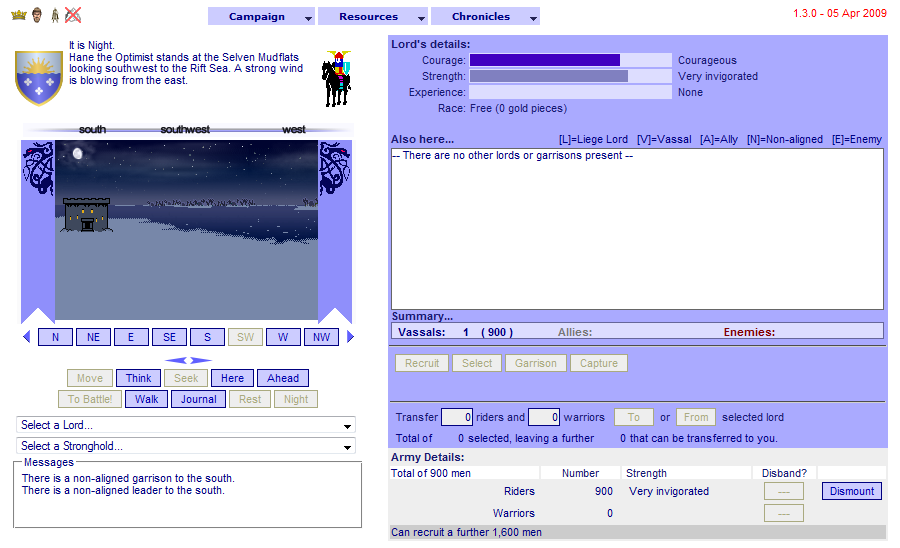This screenshot has width=900, height=548.
Task: Click the standing figure icon
Action: coord(54,15)
